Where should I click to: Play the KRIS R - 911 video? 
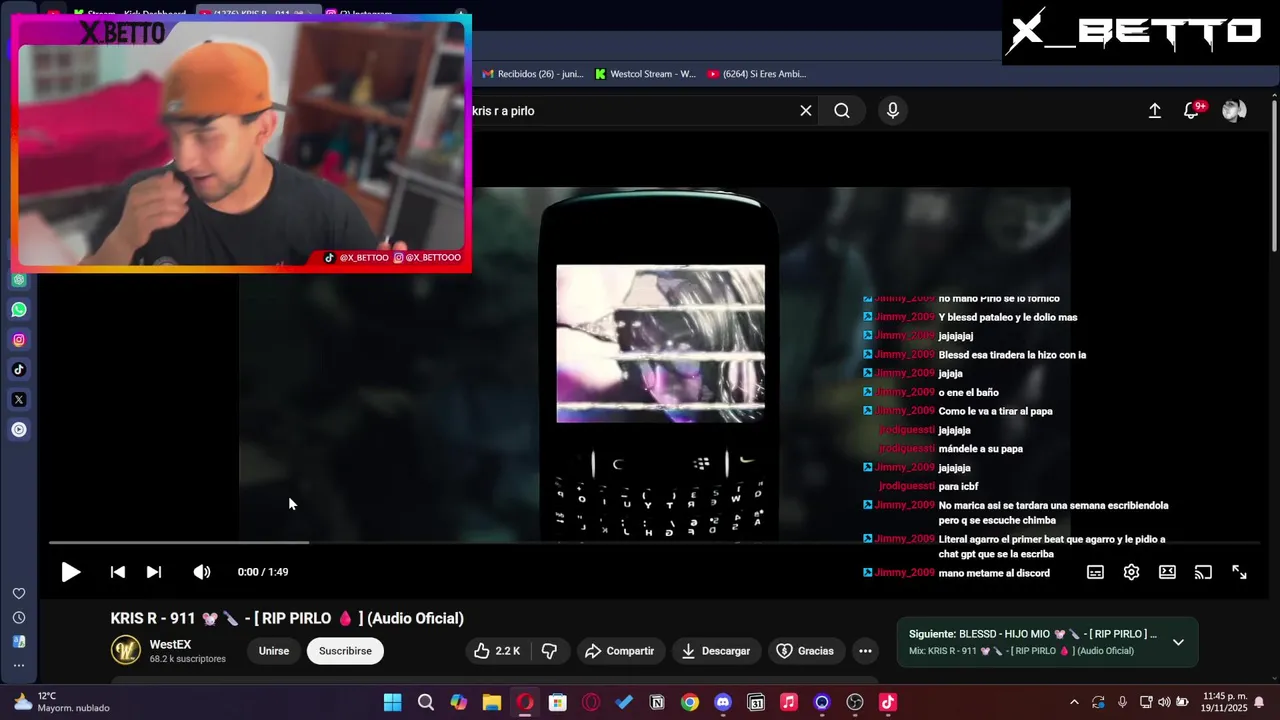tap(70, 572)
